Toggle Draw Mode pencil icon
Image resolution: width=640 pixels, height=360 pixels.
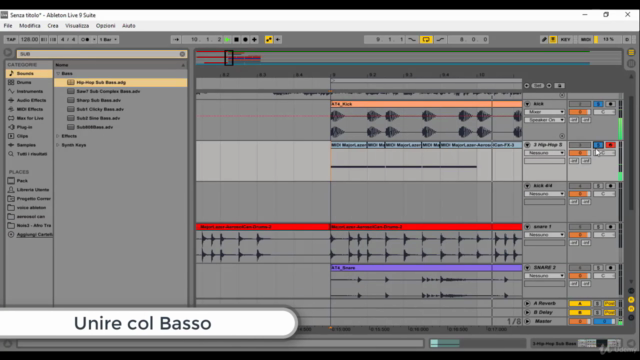pos(544,40)
